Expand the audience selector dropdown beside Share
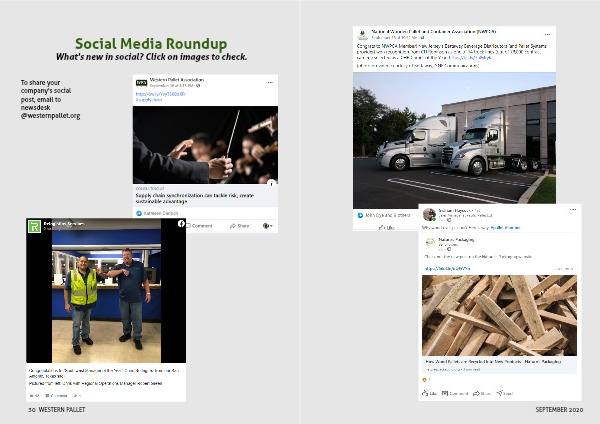 pyautogui.click(x=267, y=226)
